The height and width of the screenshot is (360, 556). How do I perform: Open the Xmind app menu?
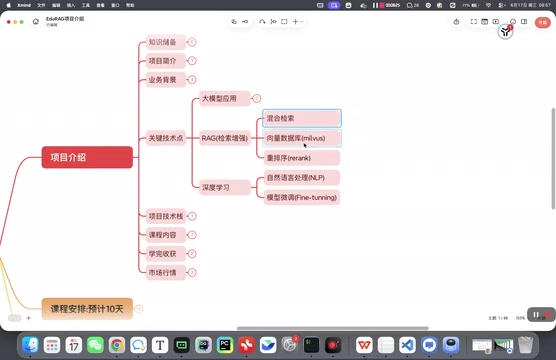24,5
